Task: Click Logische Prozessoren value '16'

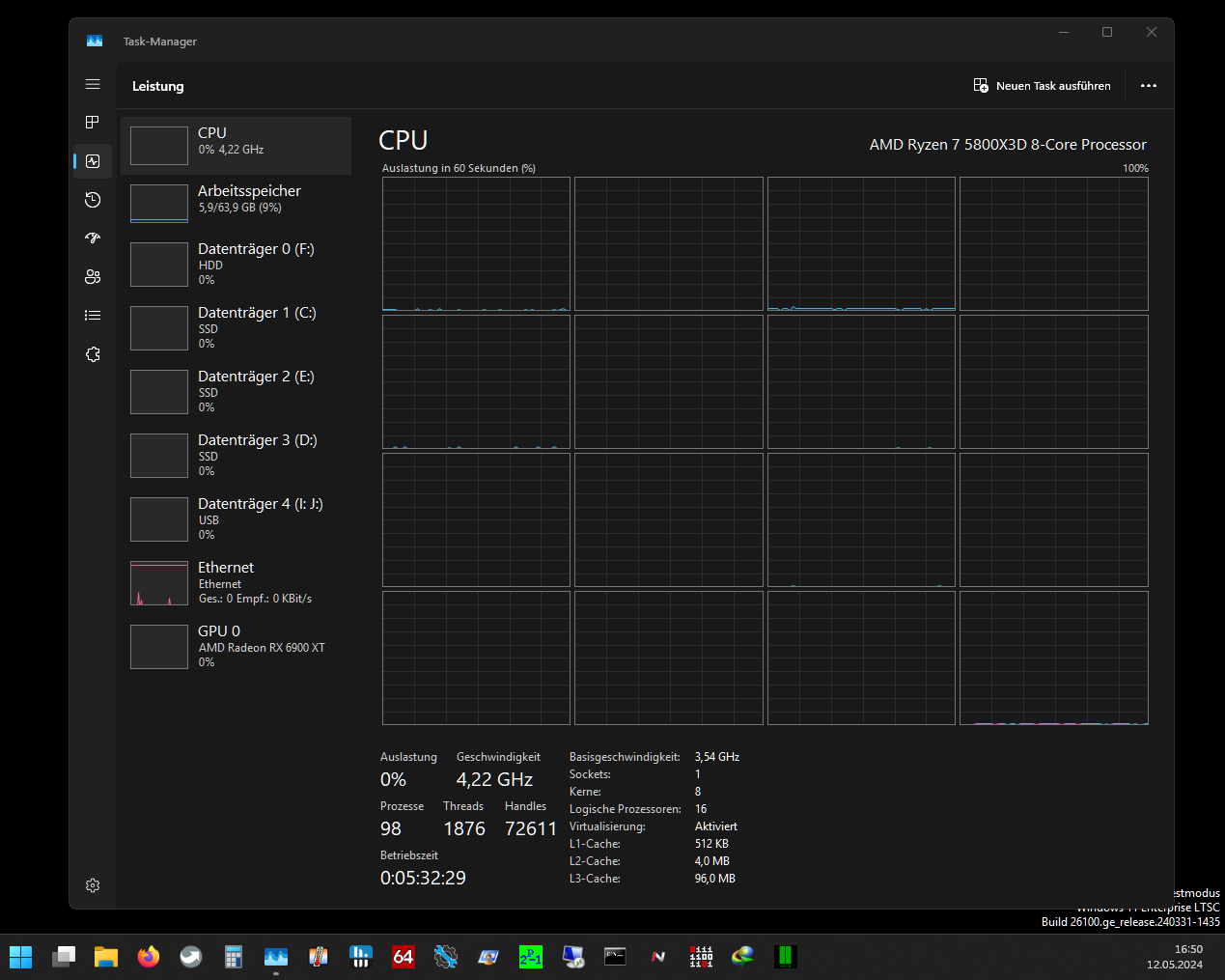Action: click(701, 809)
